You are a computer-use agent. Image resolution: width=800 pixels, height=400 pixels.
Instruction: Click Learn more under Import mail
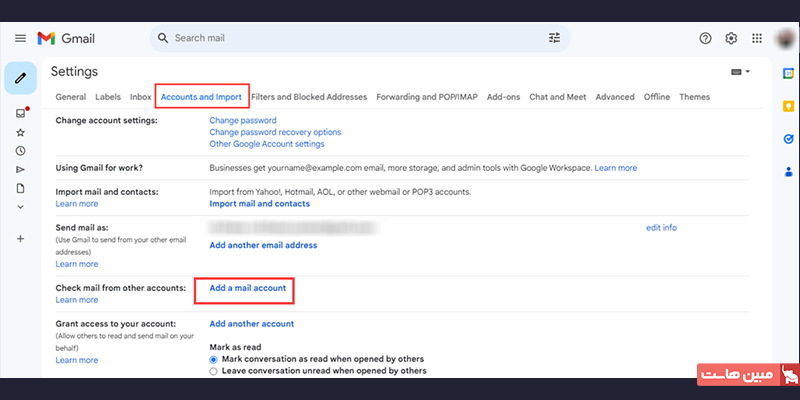tap(77, 204)
